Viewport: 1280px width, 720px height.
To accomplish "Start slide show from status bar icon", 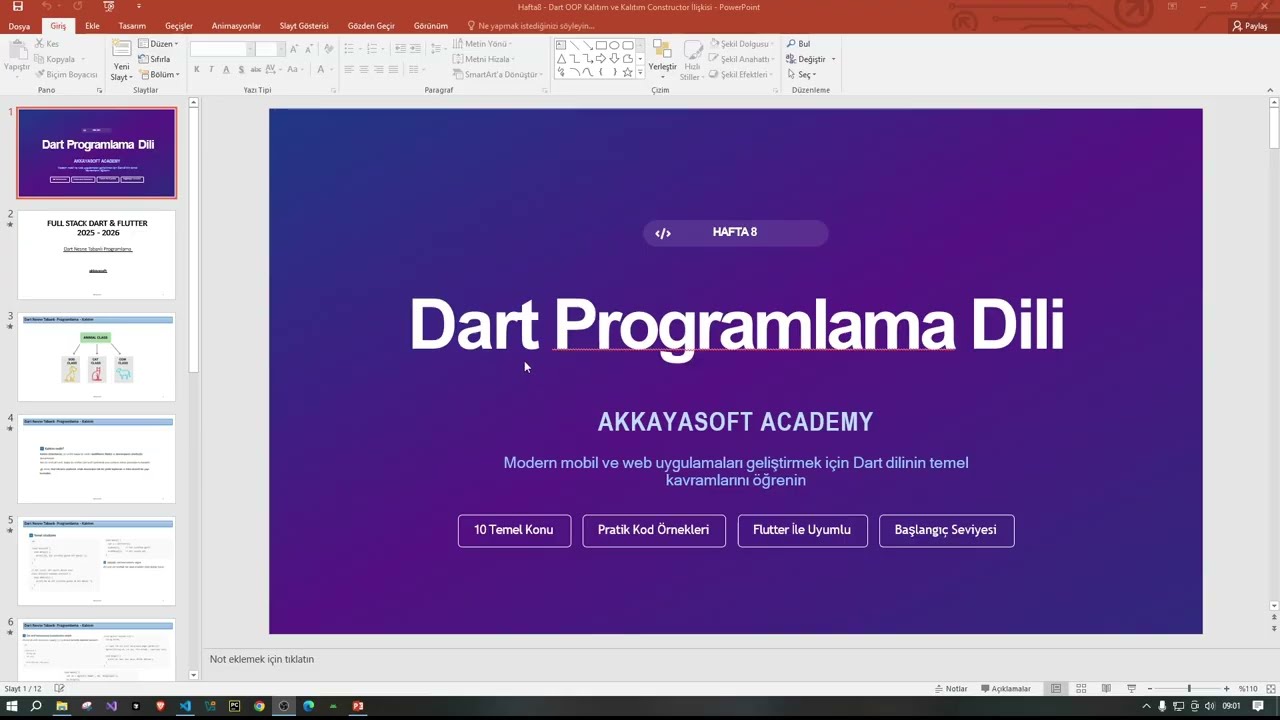I will (1131, 689).
